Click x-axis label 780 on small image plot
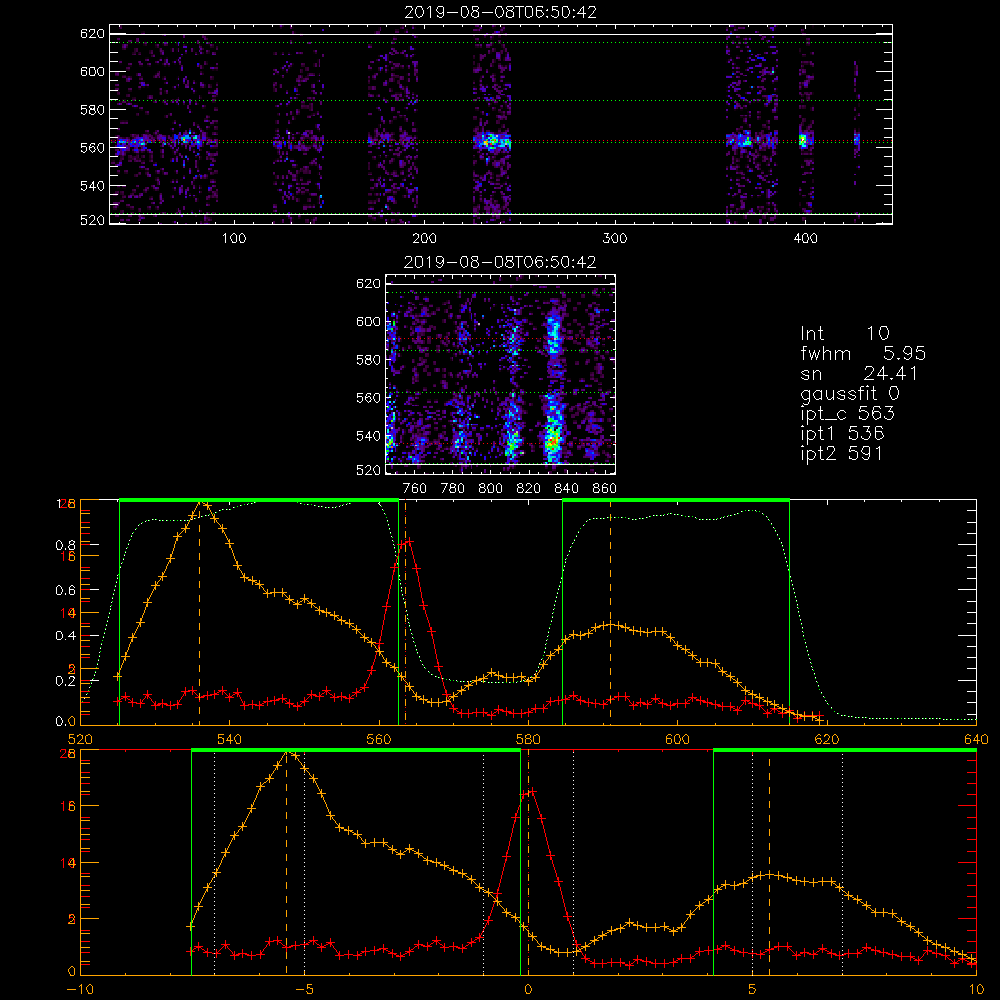The width and height of the screenshot is (1000, 1000). click(x=453, y=489)
